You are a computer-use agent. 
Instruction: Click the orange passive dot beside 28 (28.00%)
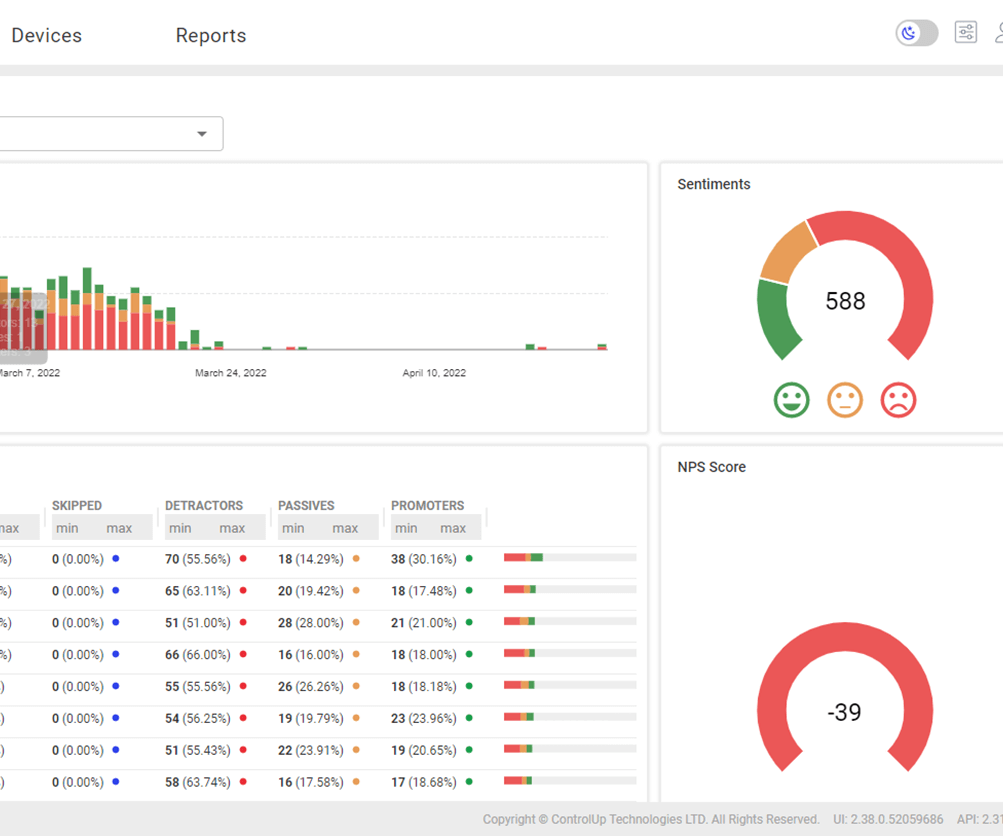(x=356, y=623)
